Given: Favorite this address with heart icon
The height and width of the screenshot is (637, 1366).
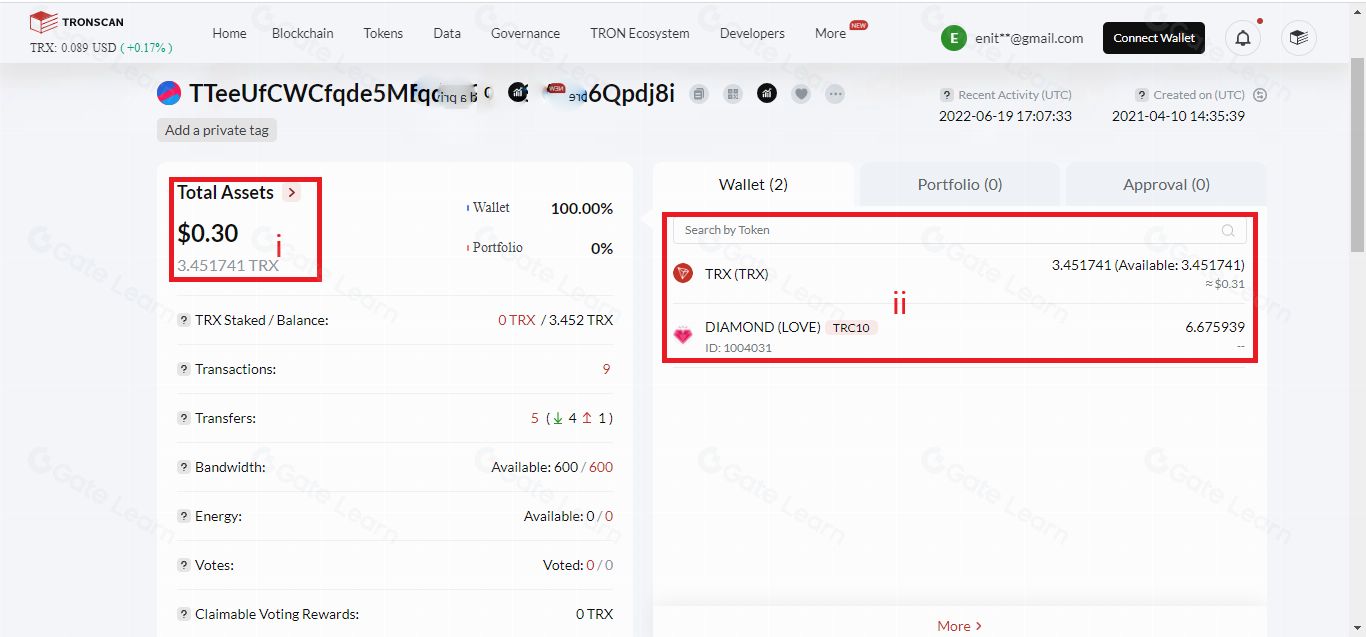Looking at the screenshot, I should (x=801, y=94).
